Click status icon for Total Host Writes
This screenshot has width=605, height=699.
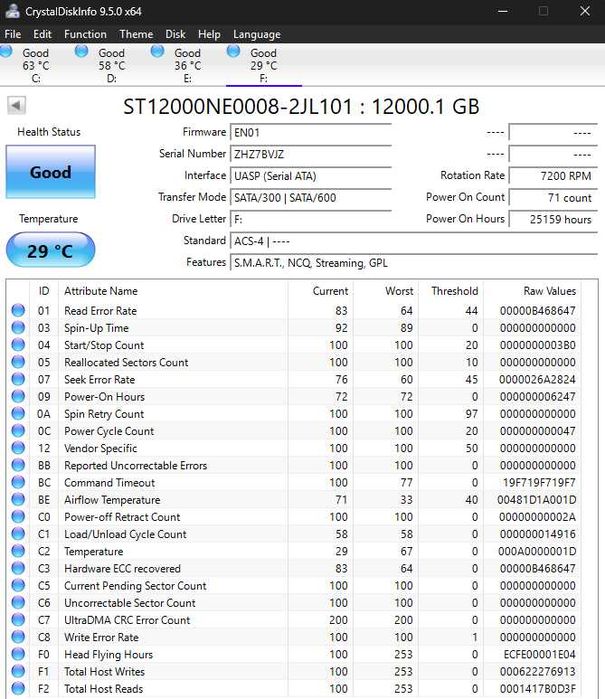(x=18, y=671)
